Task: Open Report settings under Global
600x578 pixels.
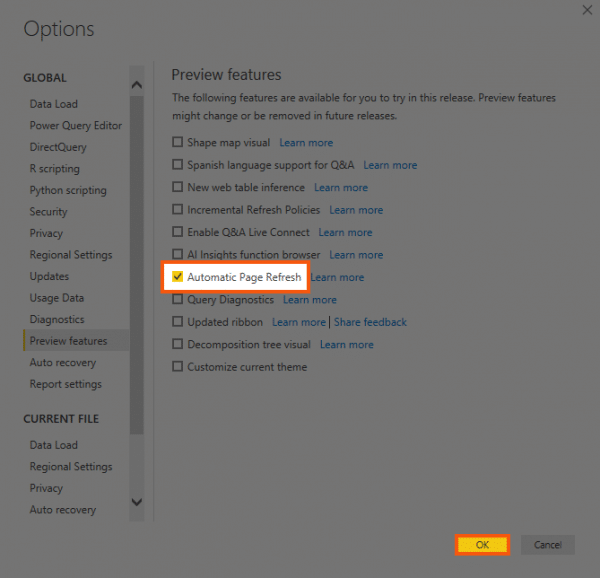Action: click(x=66, y=384)
